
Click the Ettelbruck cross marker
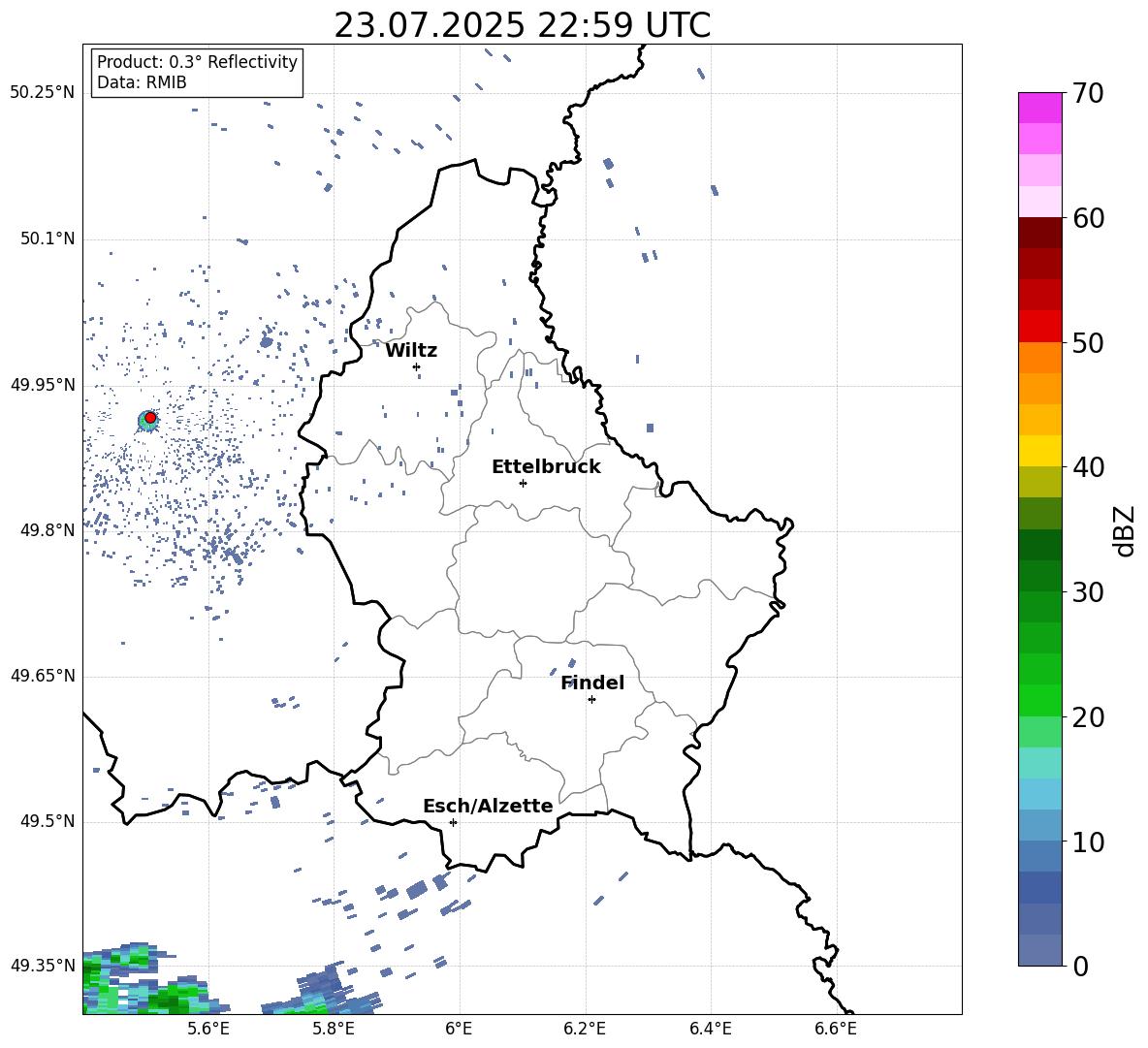pos(523,483)
